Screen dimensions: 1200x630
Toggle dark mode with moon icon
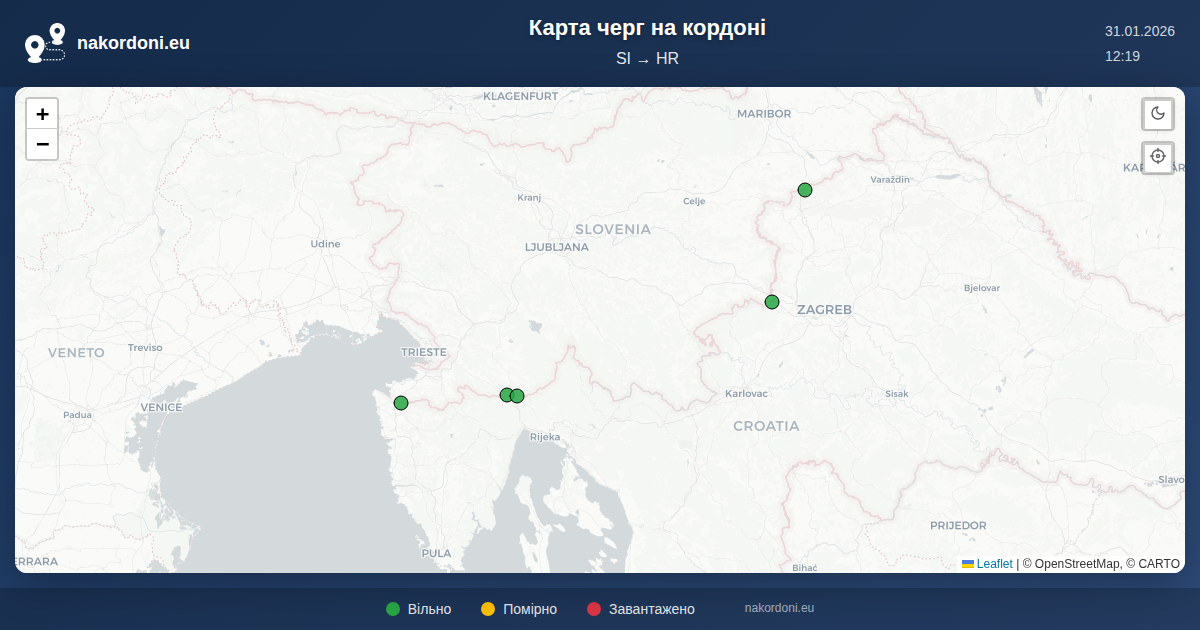click(x=1158, y=113)
